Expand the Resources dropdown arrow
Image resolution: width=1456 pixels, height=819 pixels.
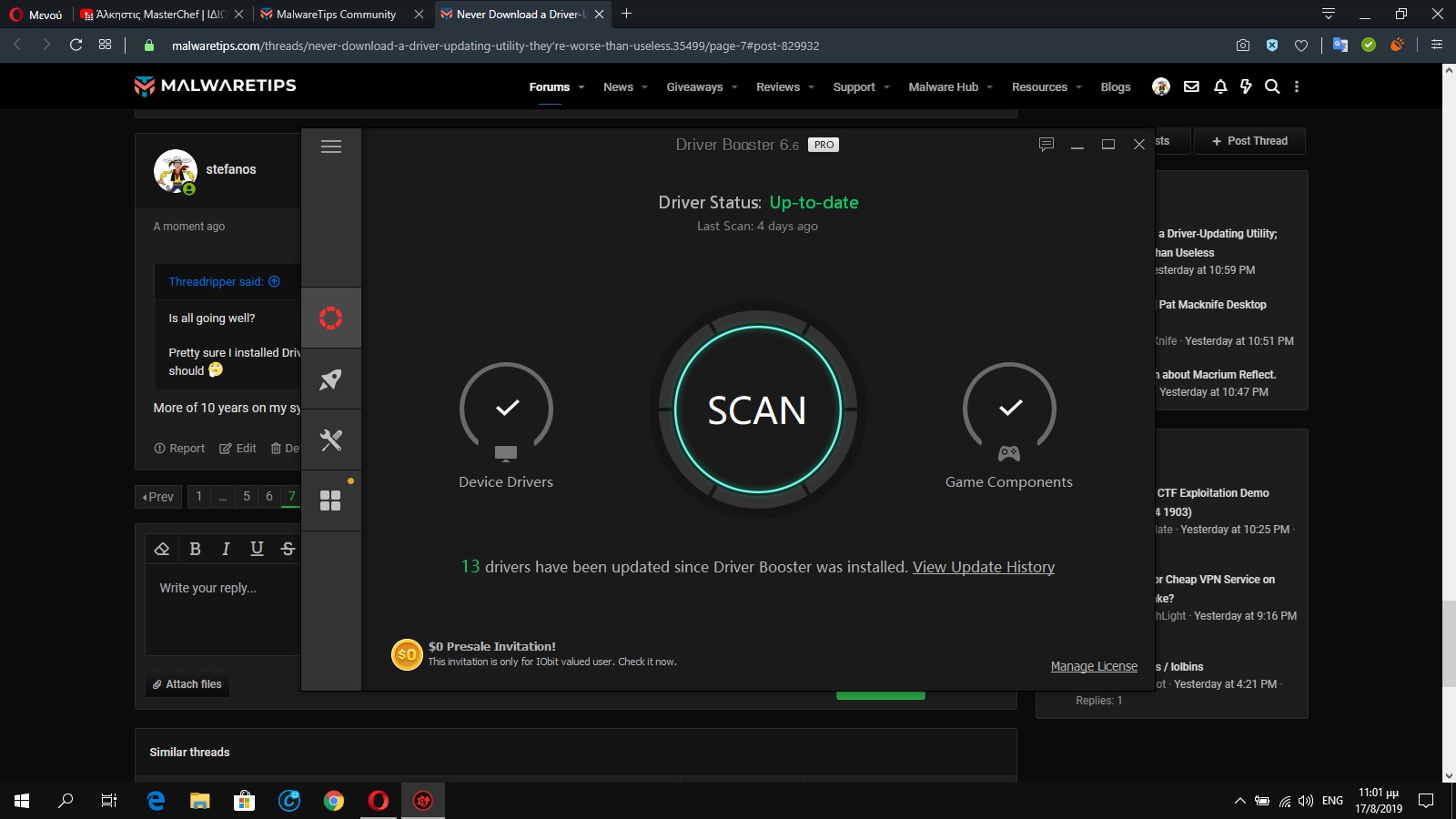click(1078, 87)
